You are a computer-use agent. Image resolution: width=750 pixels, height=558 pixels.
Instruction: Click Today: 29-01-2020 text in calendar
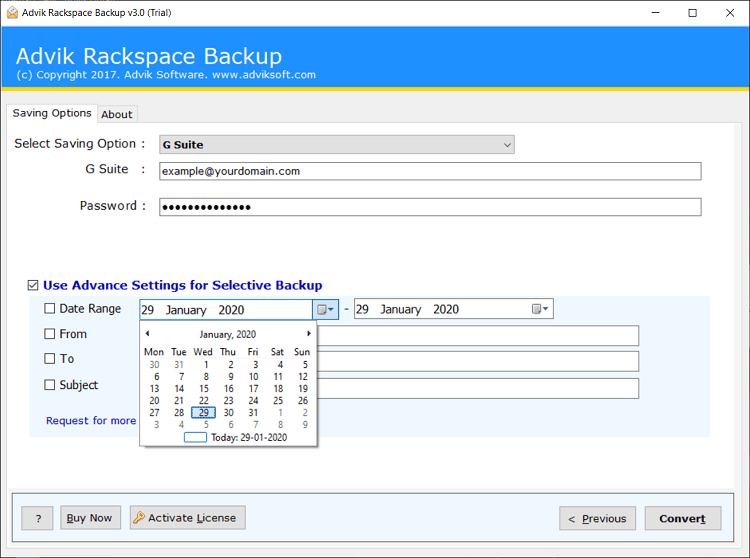tap(249, 438)
